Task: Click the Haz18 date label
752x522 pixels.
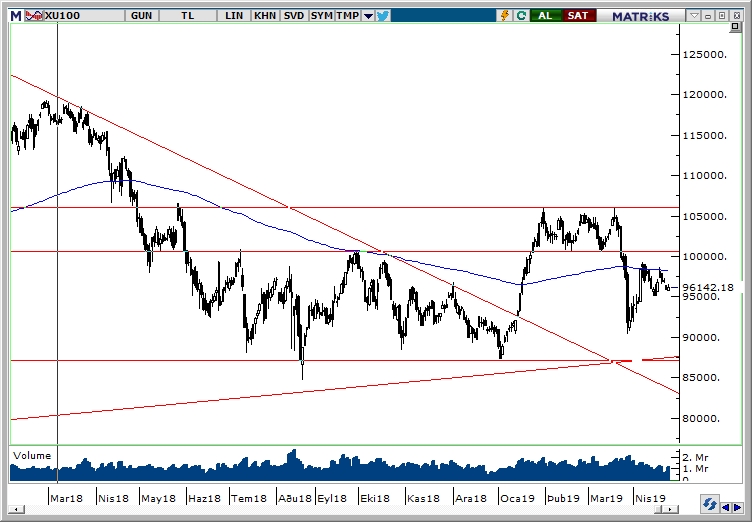Action: click(x=204, y=498)
